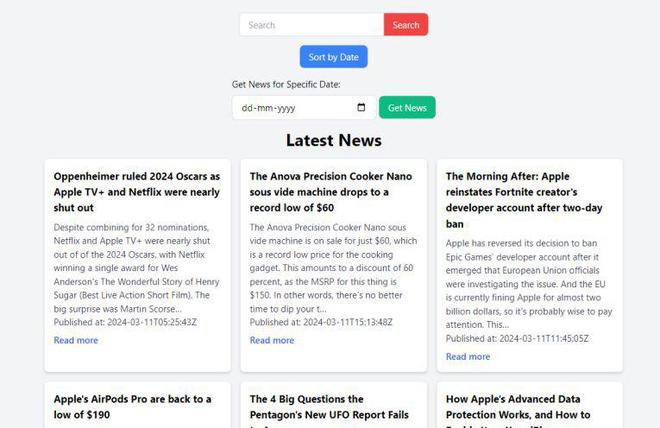This screenshot has width=660, height=428.
Task: Open Read more link under The Morning After article
Action: [x=468, y=356]
